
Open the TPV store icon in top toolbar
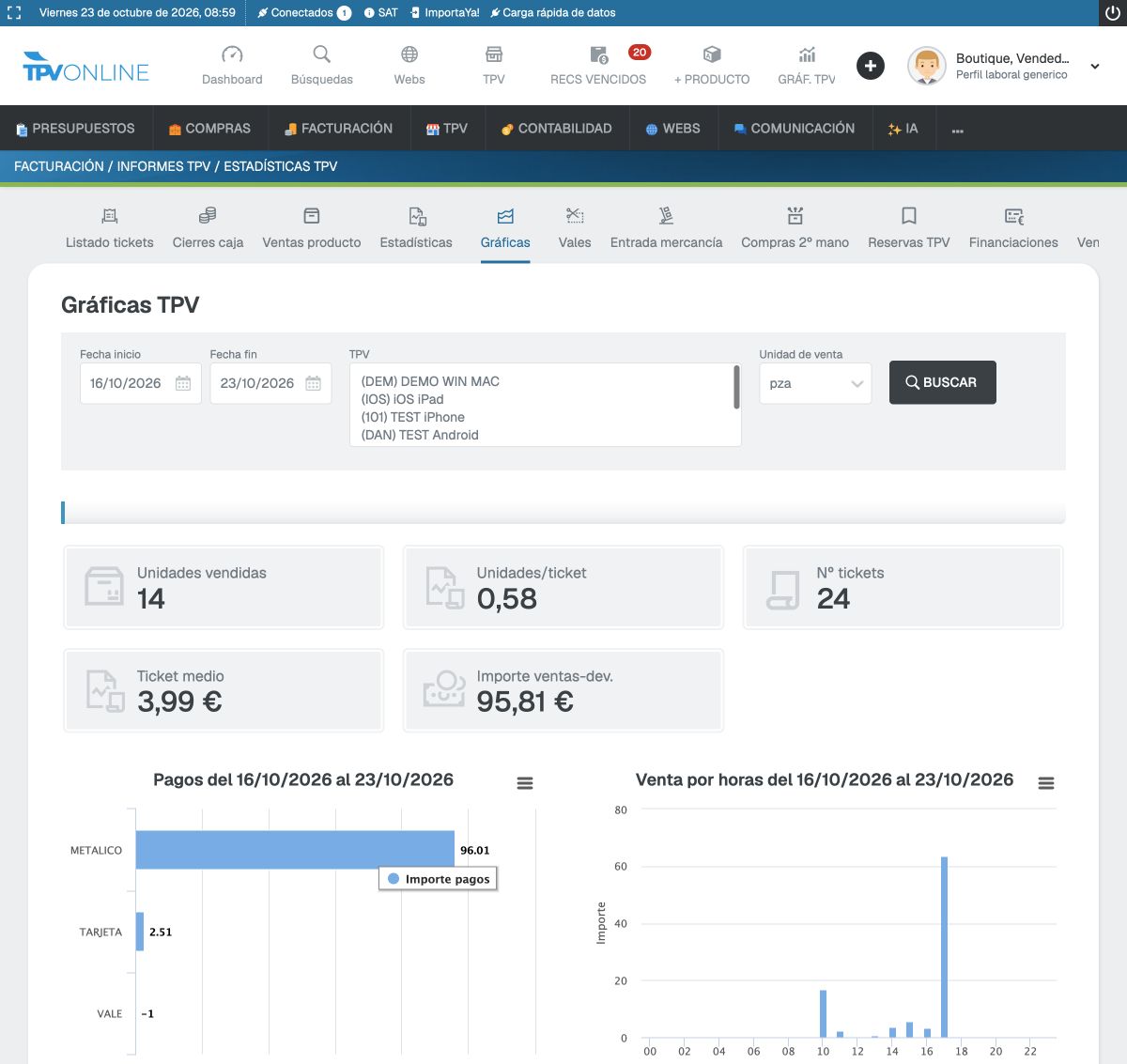tap(494, 54)
